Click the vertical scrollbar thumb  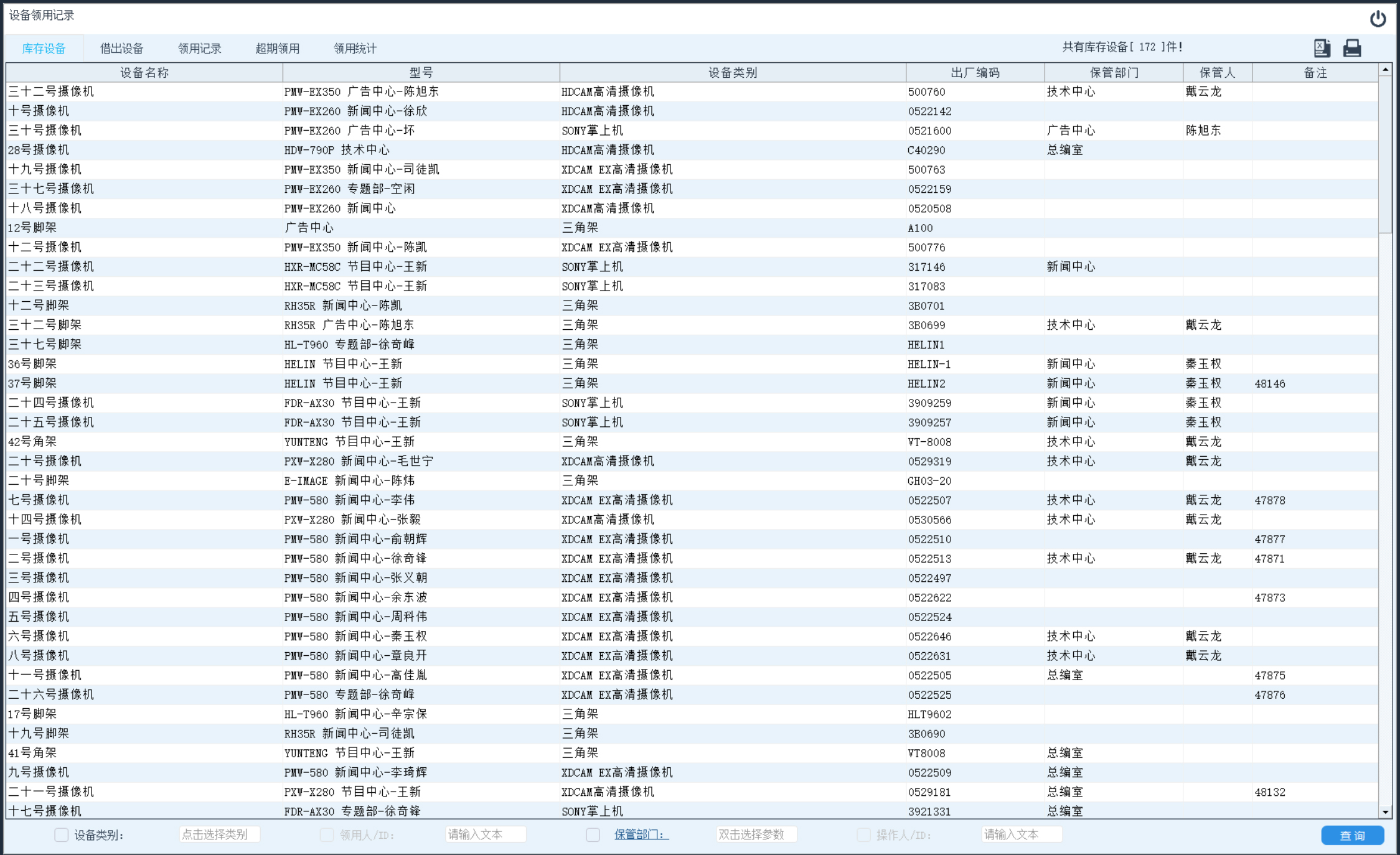1385,156
